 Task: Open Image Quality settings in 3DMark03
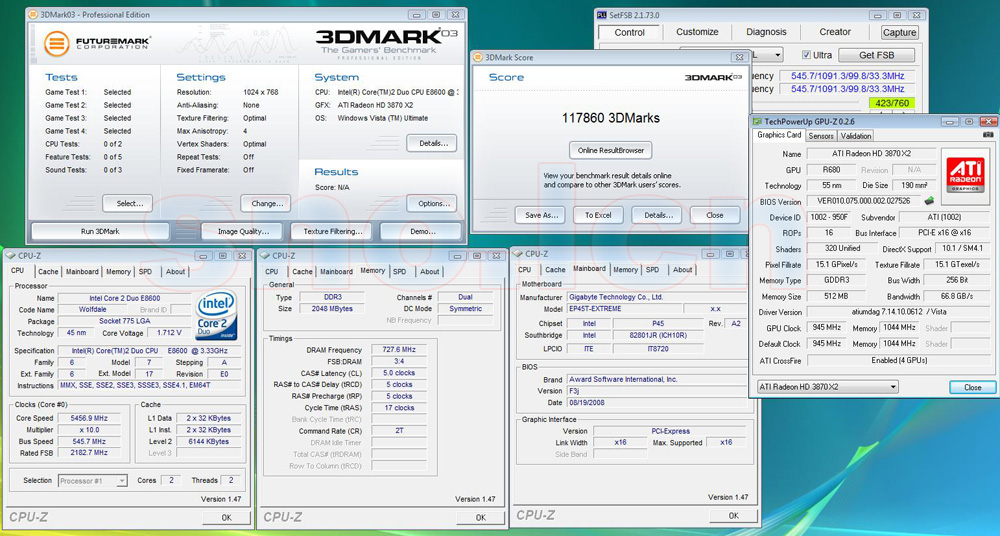click(244, 232)
